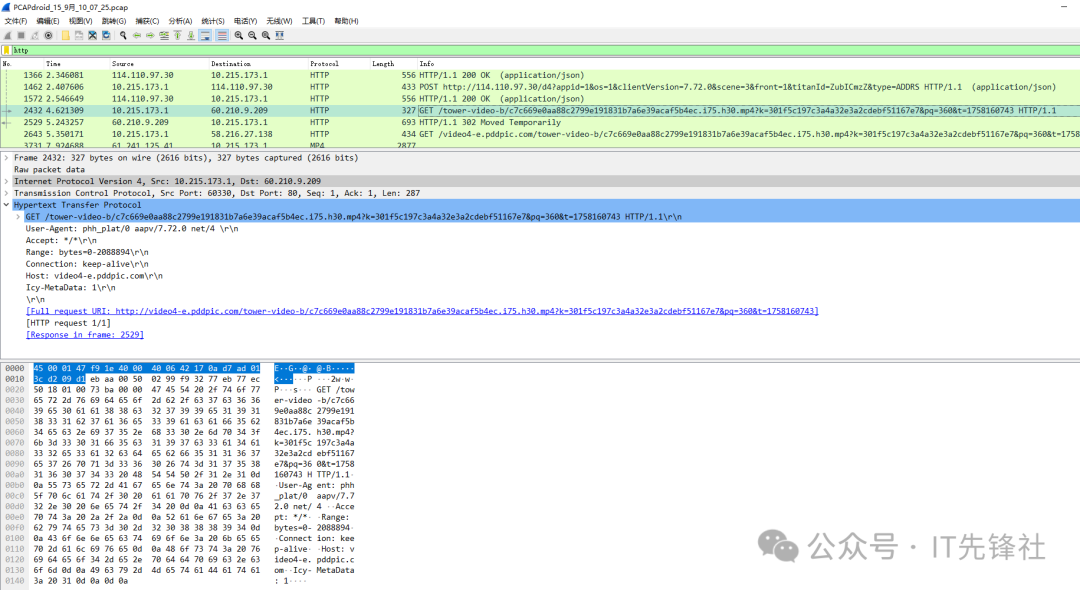Screen dimensions: 1080x590
Task: Open the 帮助(H) menu
Action: click(x=346, y=21)
